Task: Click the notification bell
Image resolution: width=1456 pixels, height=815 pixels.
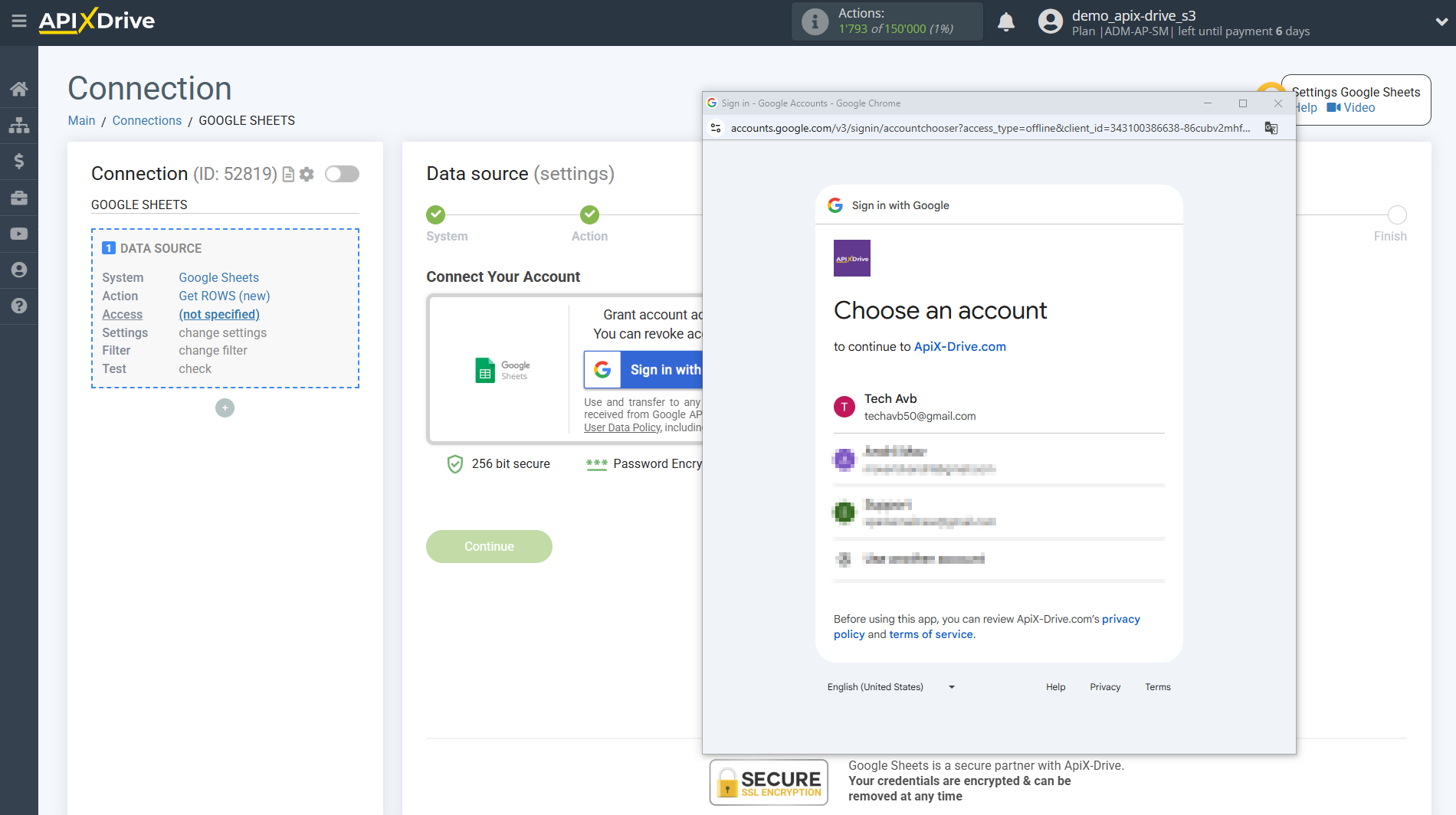Action: click(x=1005, y=21)
